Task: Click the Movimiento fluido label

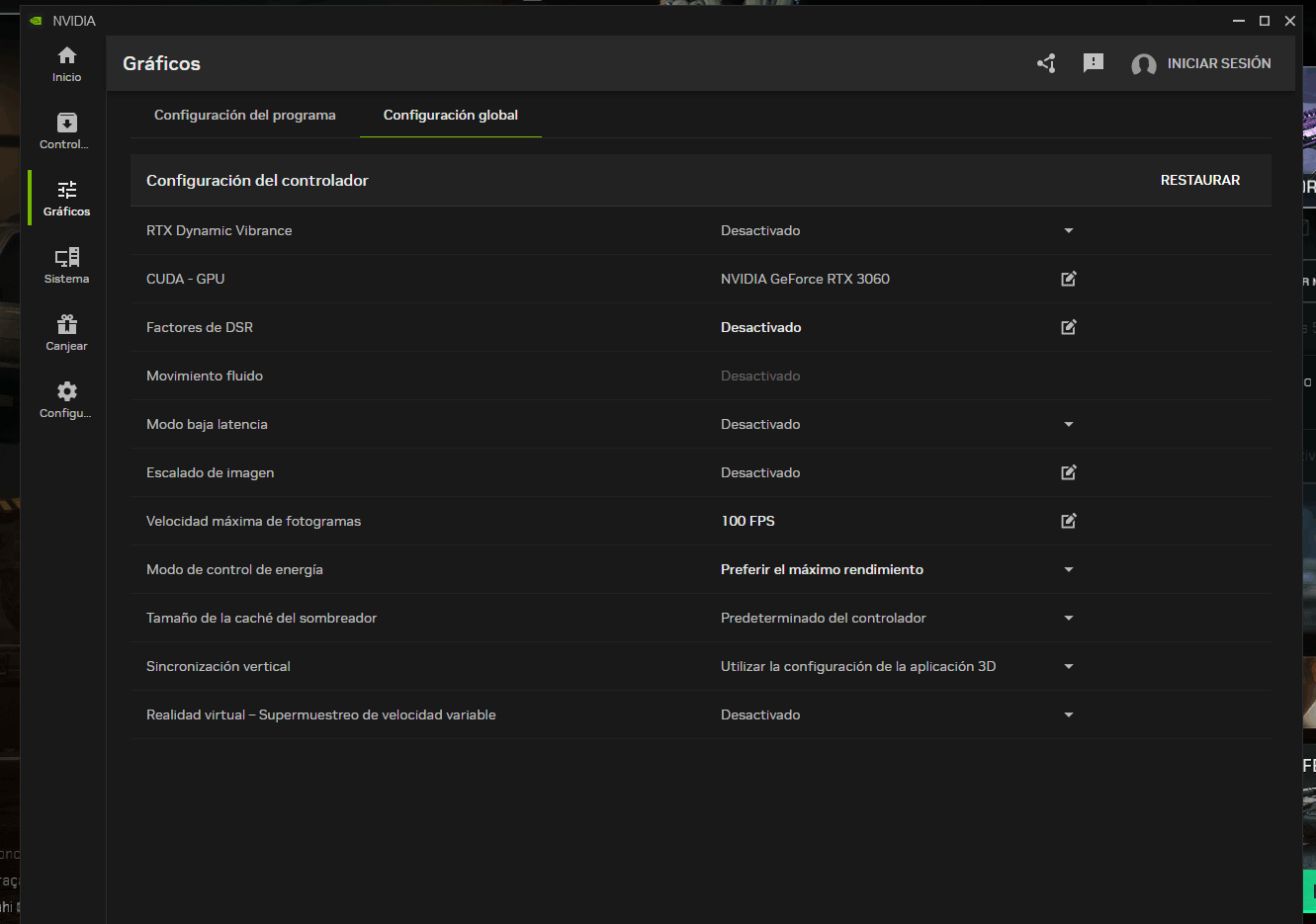Action: point(205,376)
